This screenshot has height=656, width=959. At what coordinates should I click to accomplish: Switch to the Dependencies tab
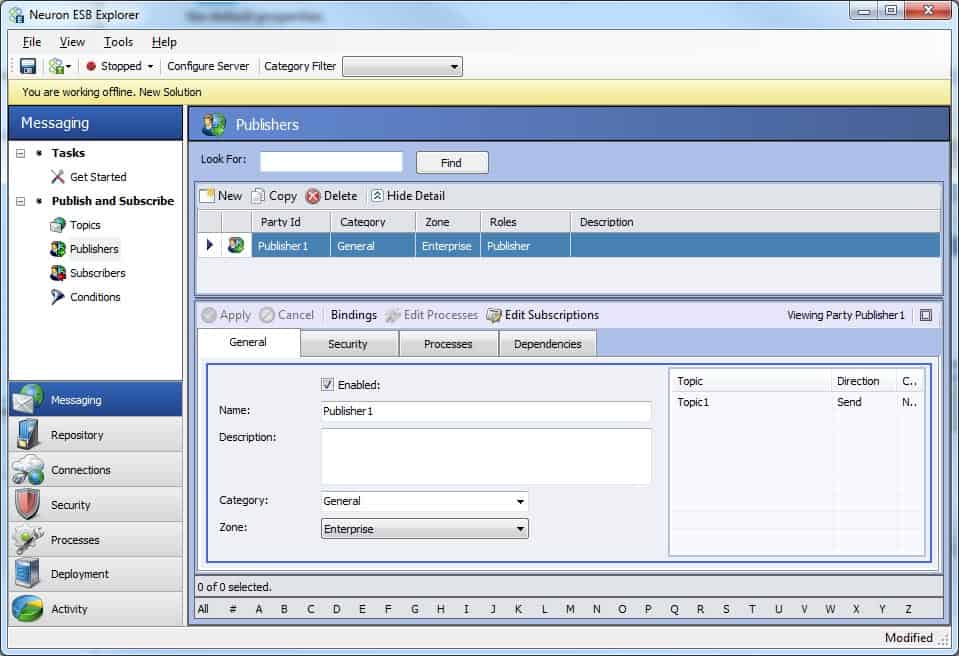coord(547,344)
